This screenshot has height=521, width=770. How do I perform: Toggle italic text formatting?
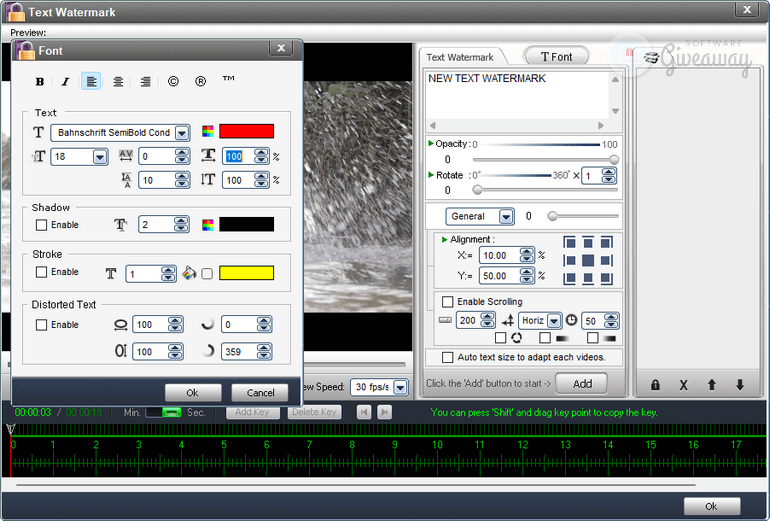(x=65, y=82)
